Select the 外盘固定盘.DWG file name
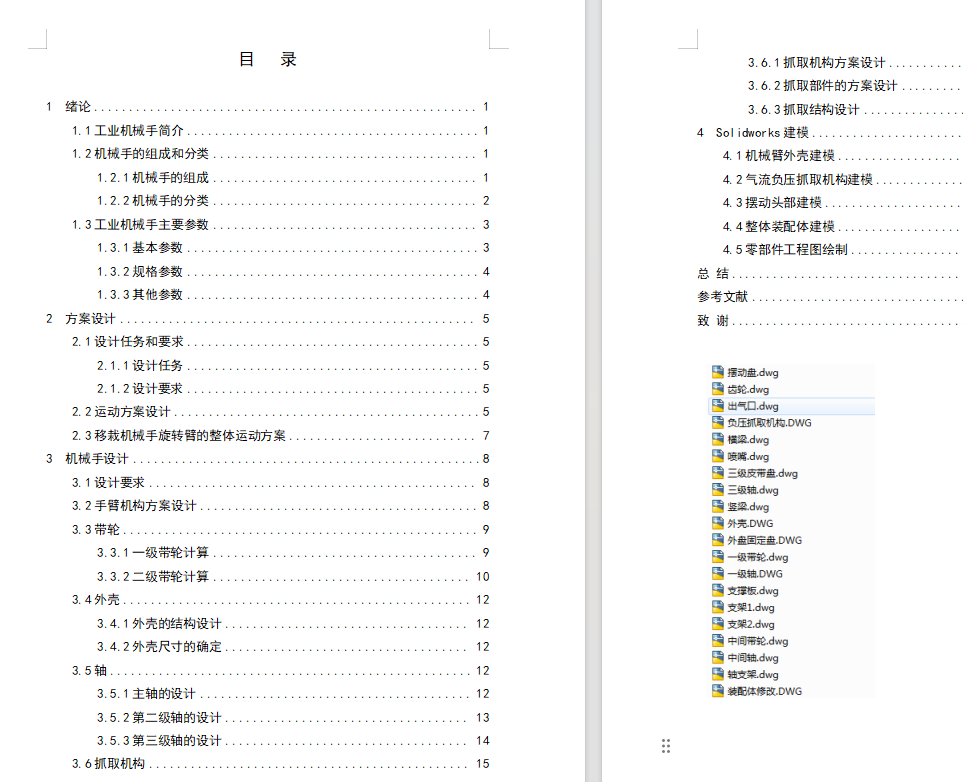Screen dimensions: 963x782 click(x=765, y=540)
